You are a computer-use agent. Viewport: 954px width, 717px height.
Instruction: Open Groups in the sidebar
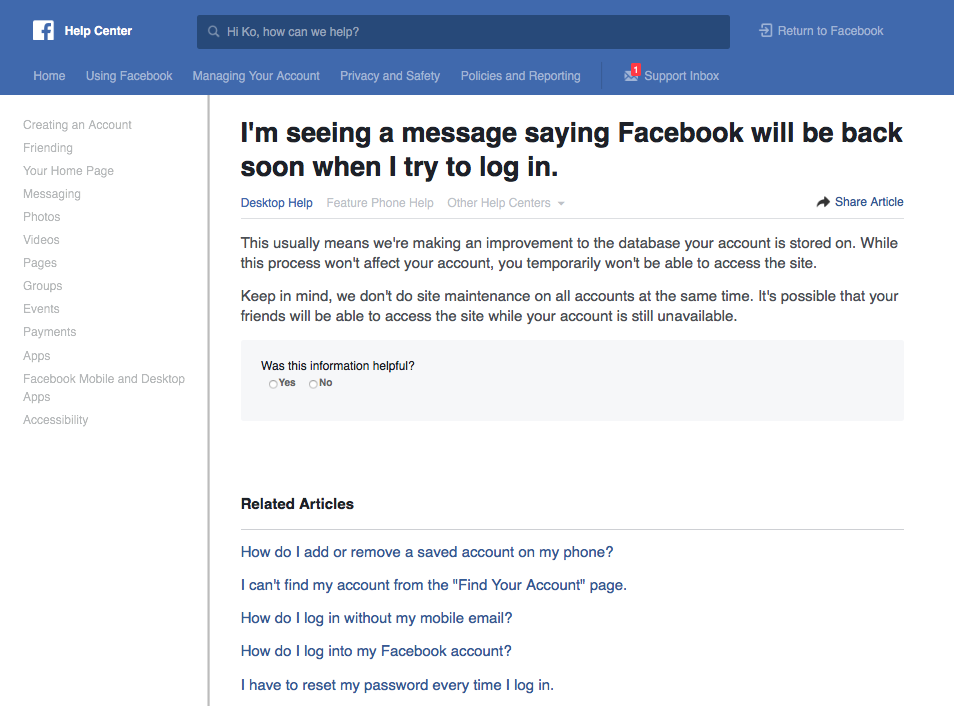coord(43,286)
